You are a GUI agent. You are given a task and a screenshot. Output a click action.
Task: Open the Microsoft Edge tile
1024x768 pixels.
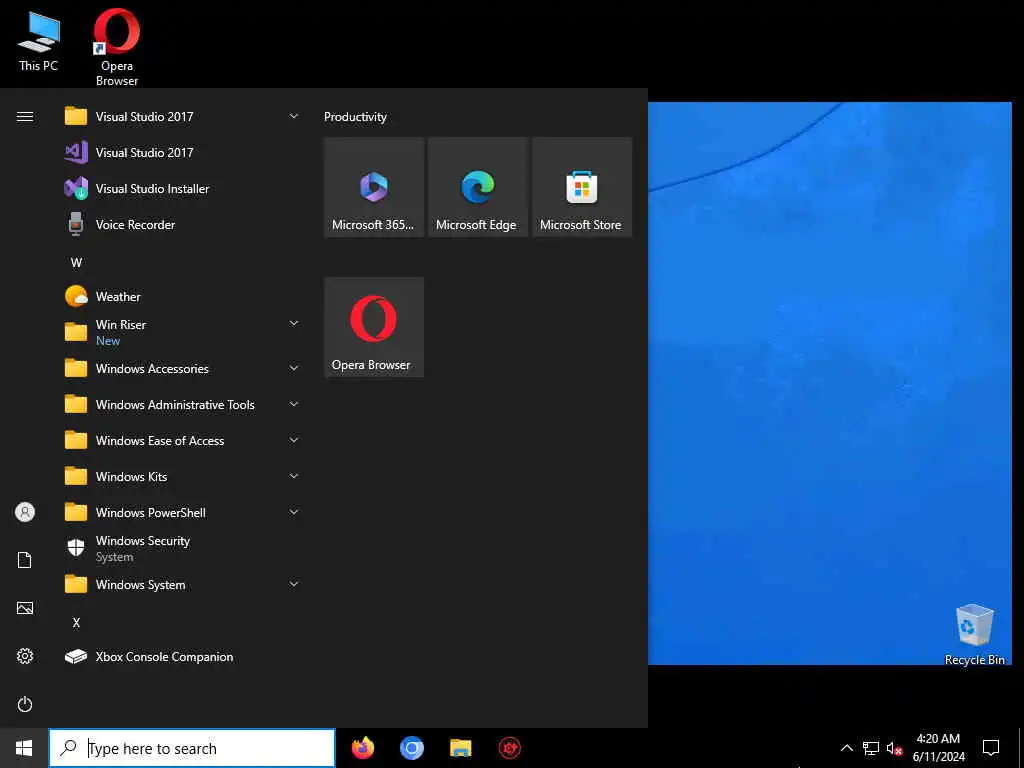(x=477, y=187)
